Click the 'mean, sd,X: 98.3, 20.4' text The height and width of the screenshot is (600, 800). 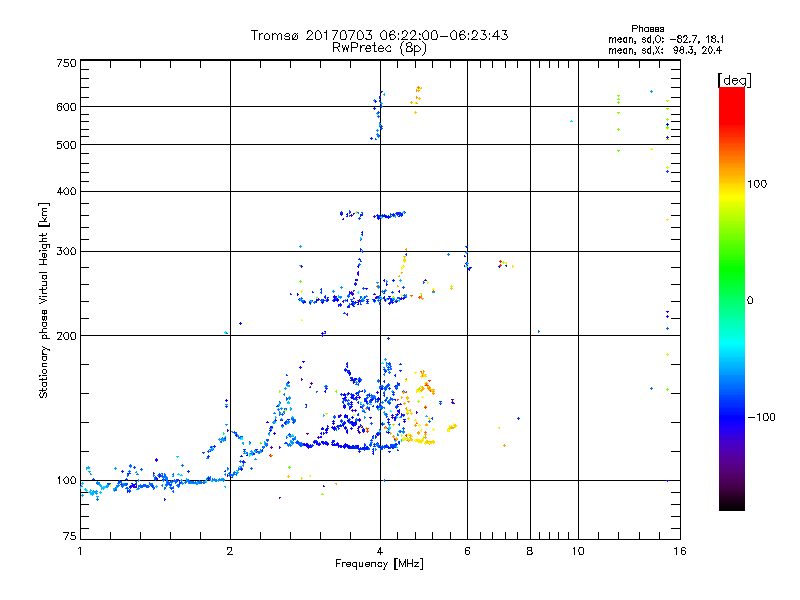pyautogui.click(x=665, y=50)
